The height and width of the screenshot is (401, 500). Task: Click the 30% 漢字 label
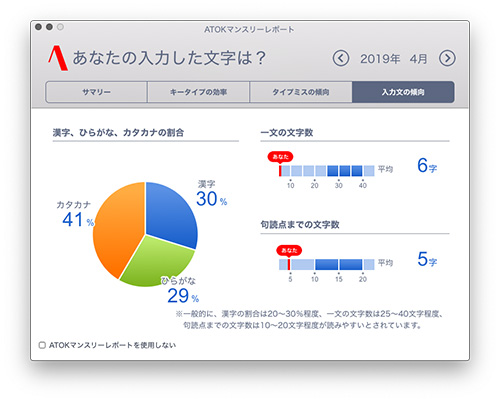point(211,199)
